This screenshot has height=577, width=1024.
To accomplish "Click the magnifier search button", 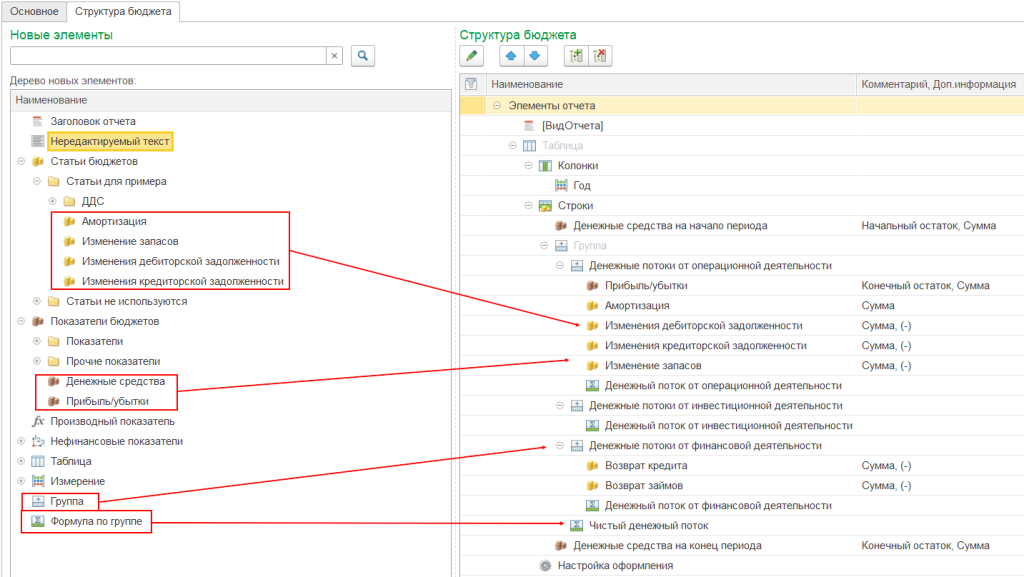I will [362, 55].
